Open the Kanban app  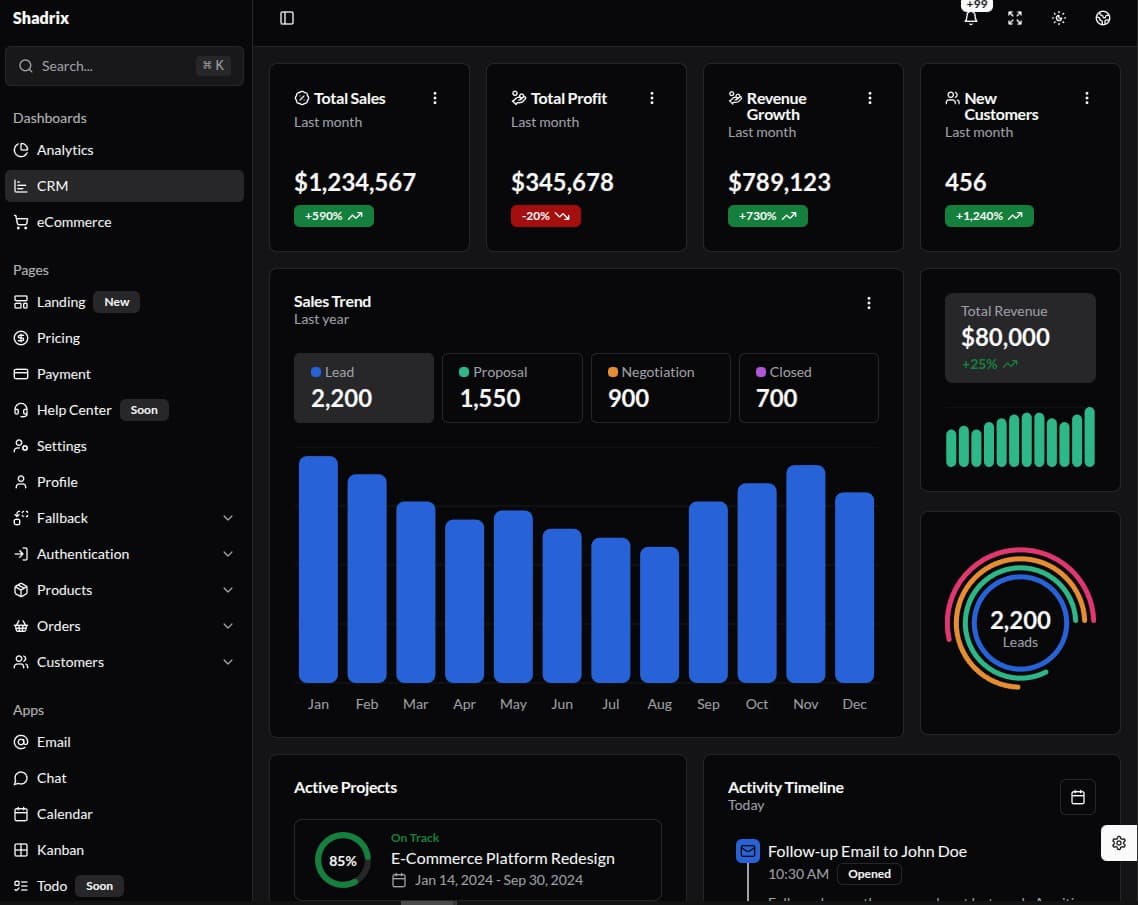tap(124, 850)
